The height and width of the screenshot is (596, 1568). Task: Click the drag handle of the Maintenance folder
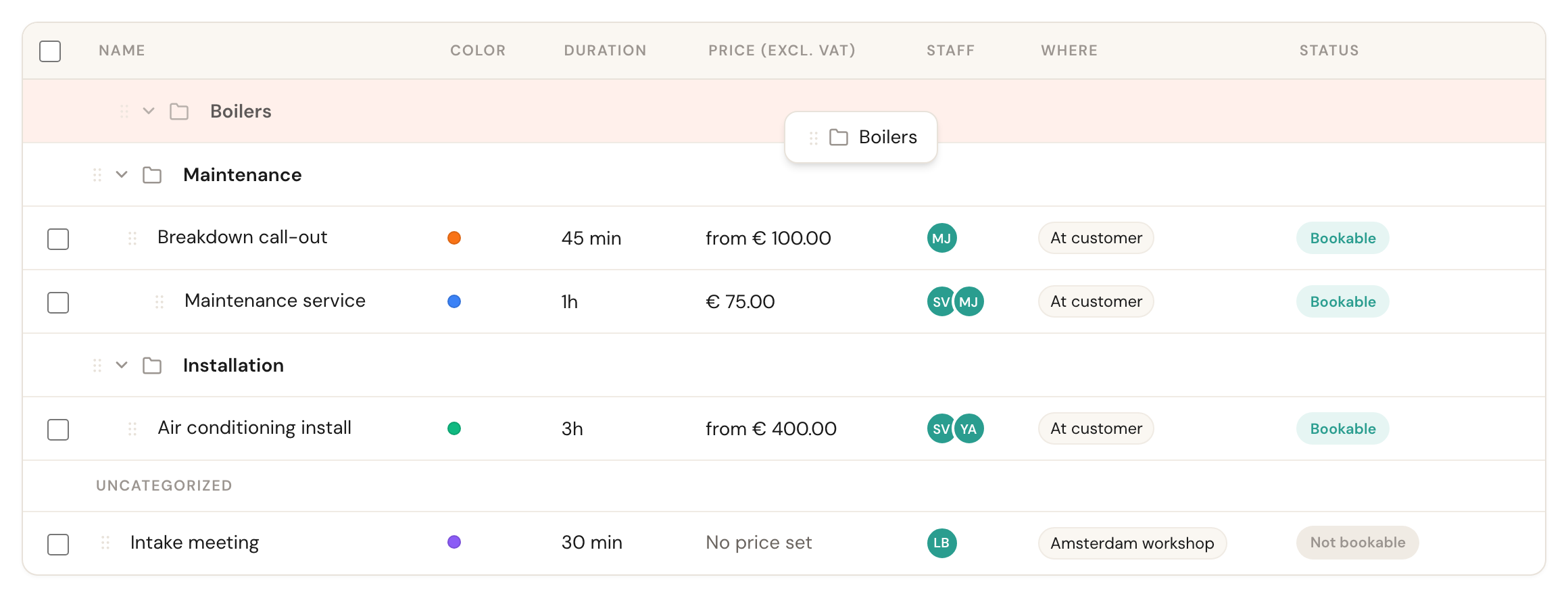pyautogui.click(x=97, y=175)
